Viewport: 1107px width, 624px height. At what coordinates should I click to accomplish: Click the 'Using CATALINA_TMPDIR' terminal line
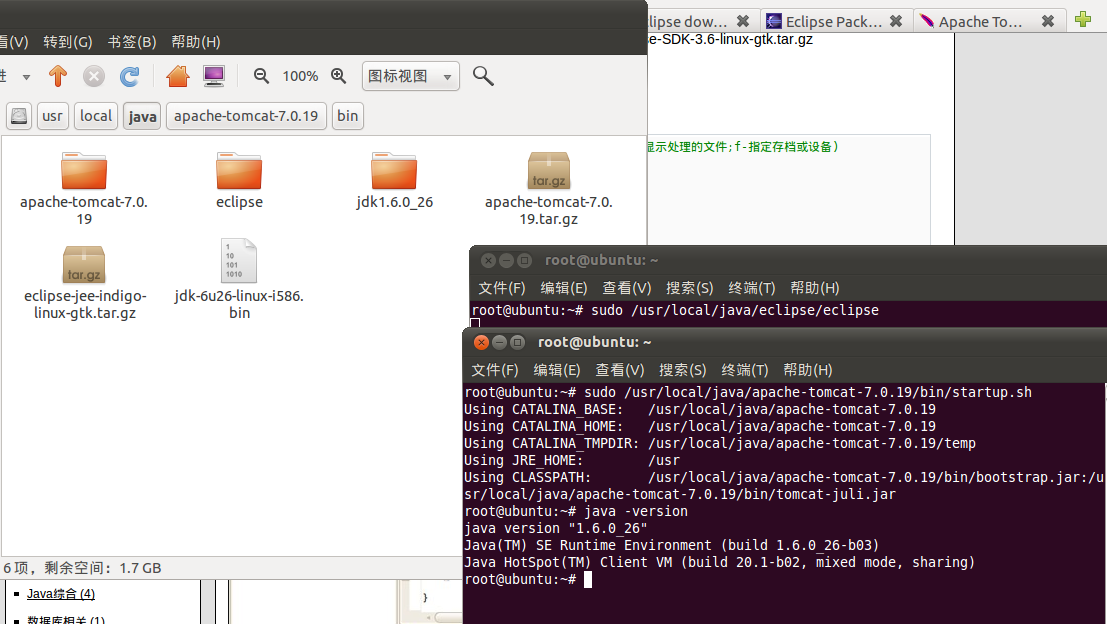click(719, 444)
